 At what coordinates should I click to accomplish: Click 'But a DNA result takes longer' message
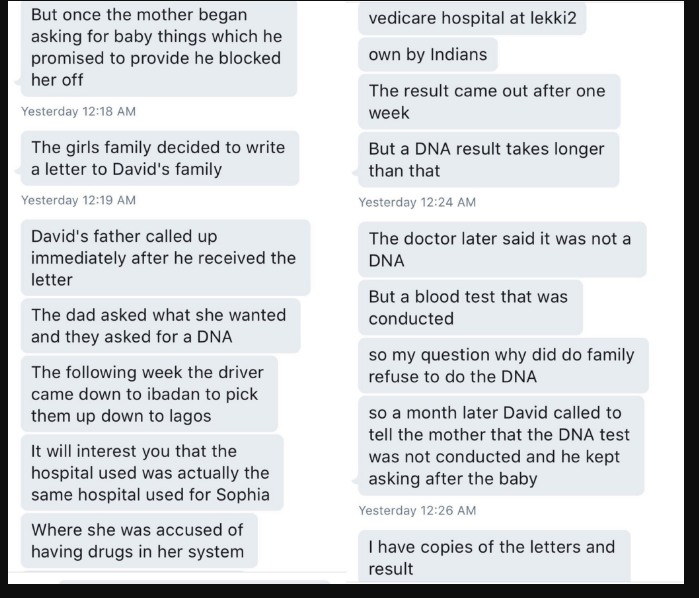click(489, 160)
